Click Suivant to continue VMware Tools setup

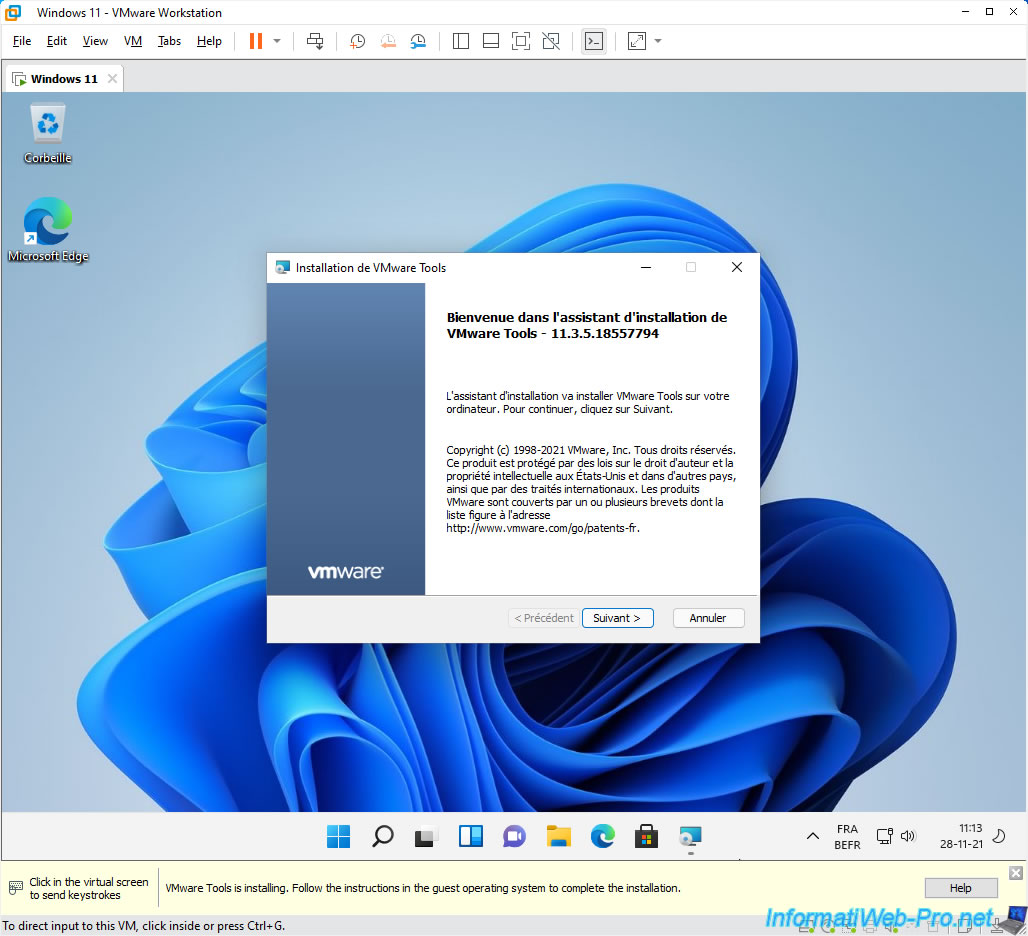coord(617,618)
